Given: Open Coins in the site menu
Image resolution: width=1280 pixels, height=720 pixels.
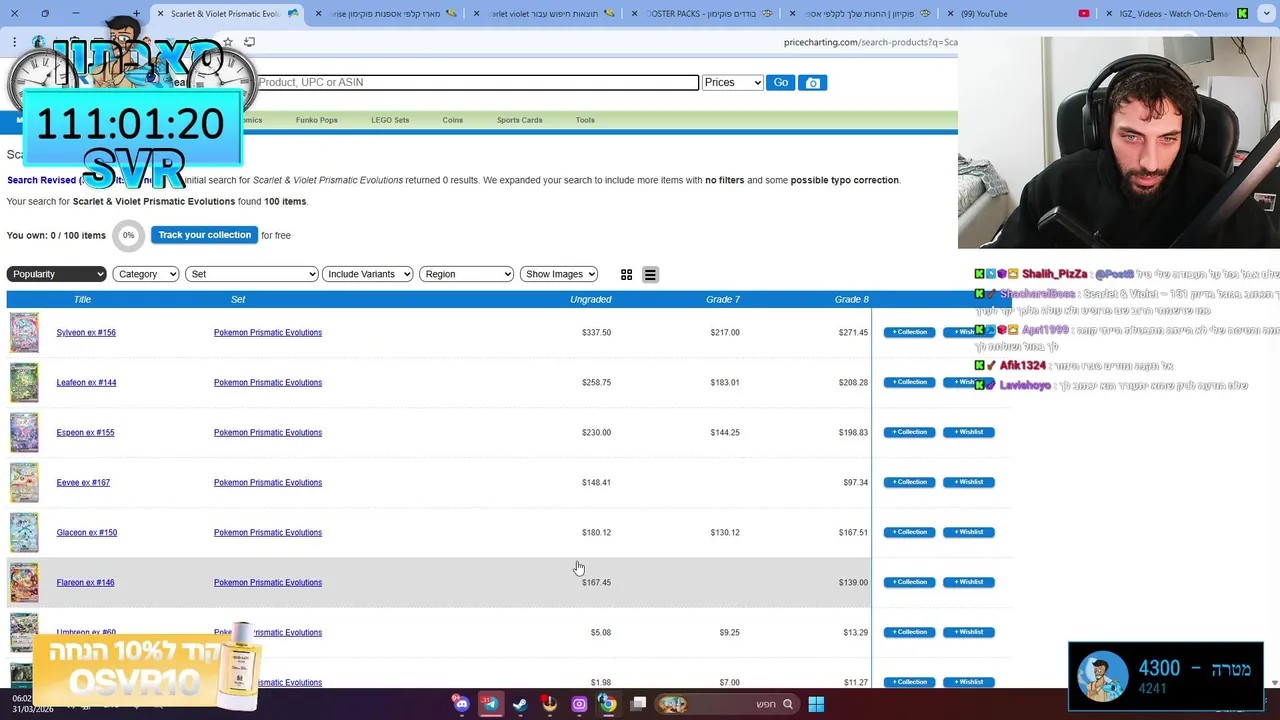Looking at the screenshot, I should 452,120.
